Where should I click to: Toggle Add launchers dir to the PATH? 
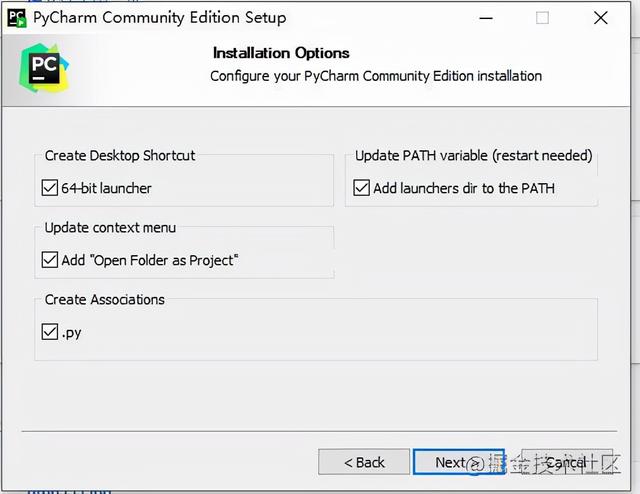[362, 188]
